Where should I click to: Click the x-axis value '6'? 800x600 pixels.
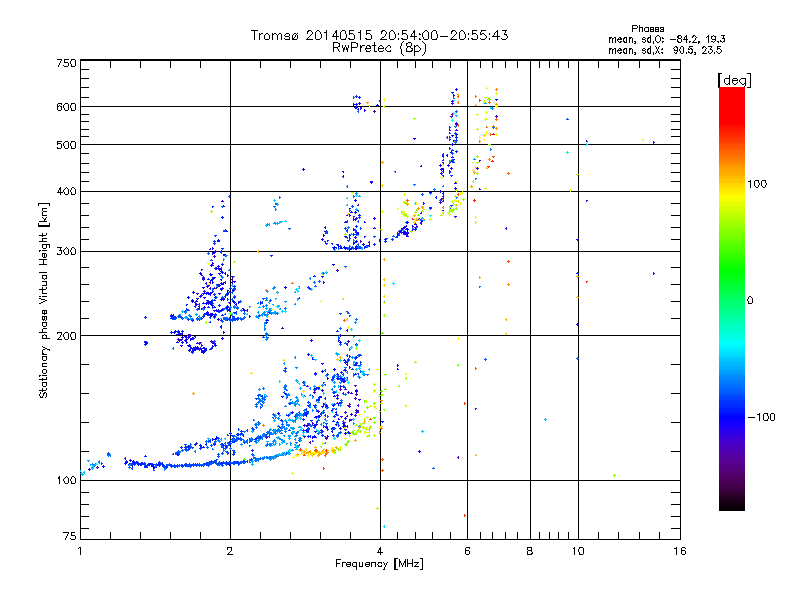click(x=467, y=551)
